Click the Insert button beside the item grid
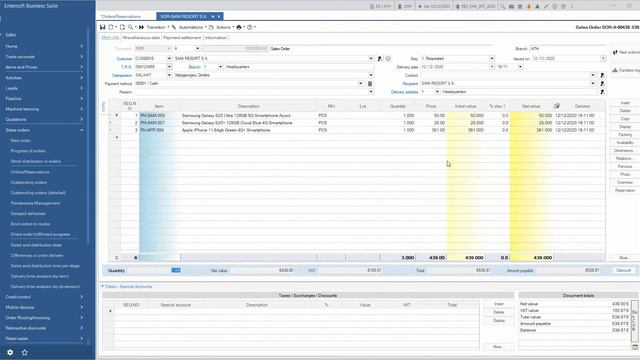Viewport: 640px width, 360px height. click(625, 103)
